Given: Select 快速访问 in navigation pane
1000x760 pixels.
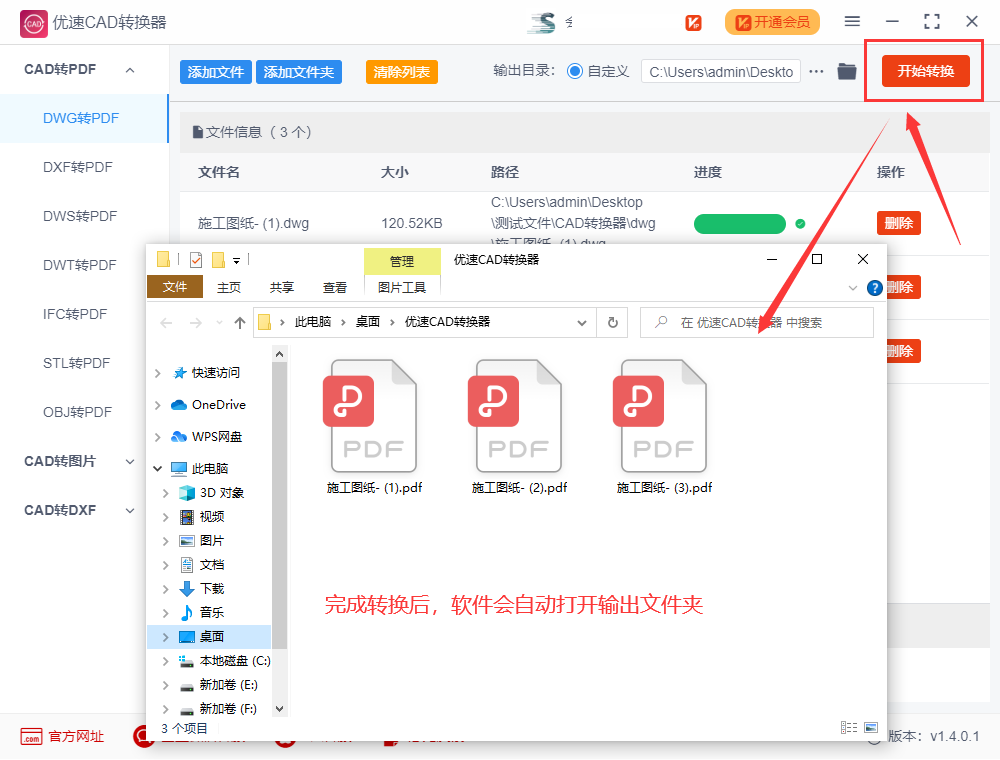Looking at the screenshot, I should (x=216, y=373).
